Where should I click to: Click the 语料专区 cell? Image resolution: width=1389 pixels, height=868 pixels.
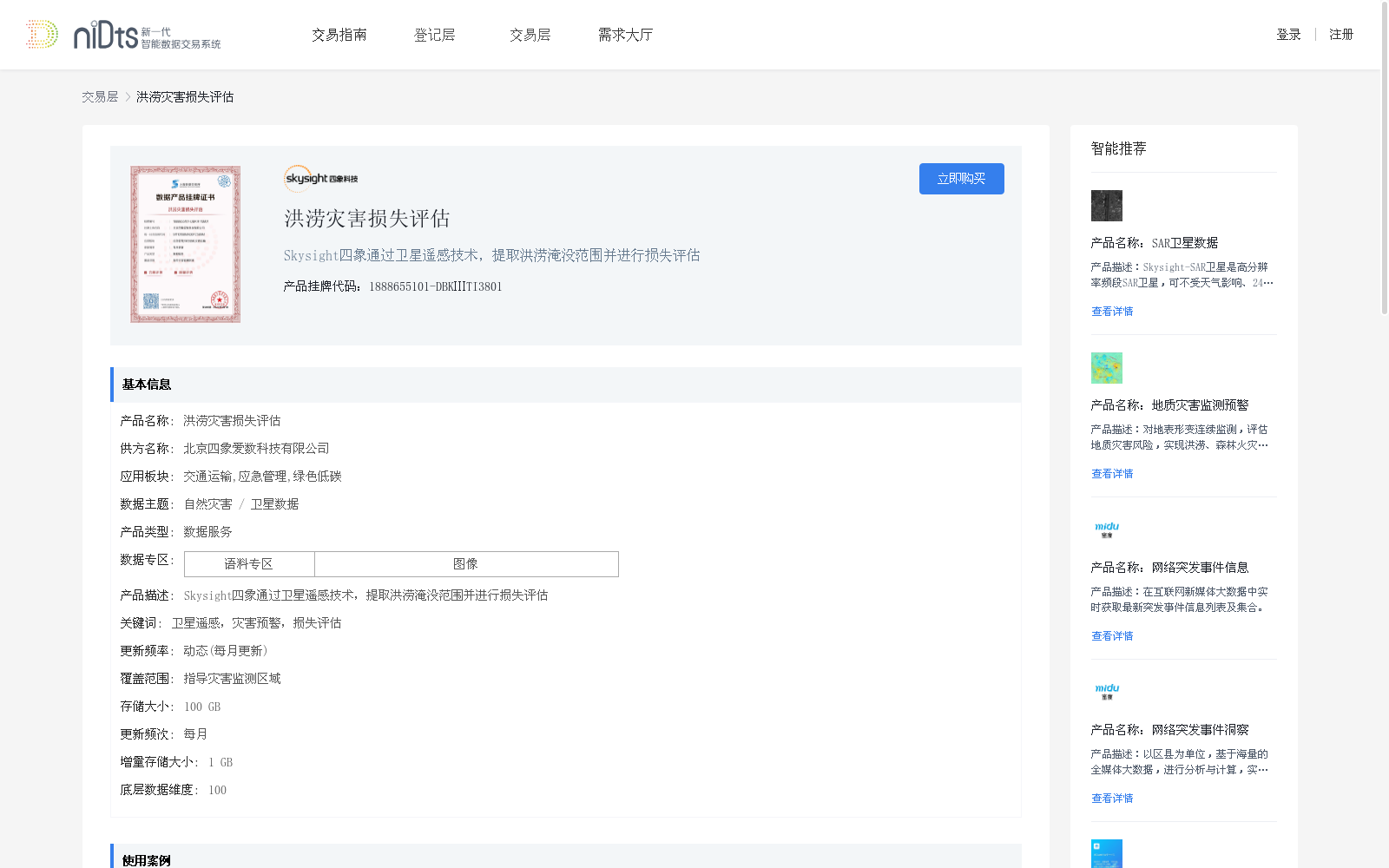(x=249, y=564)
